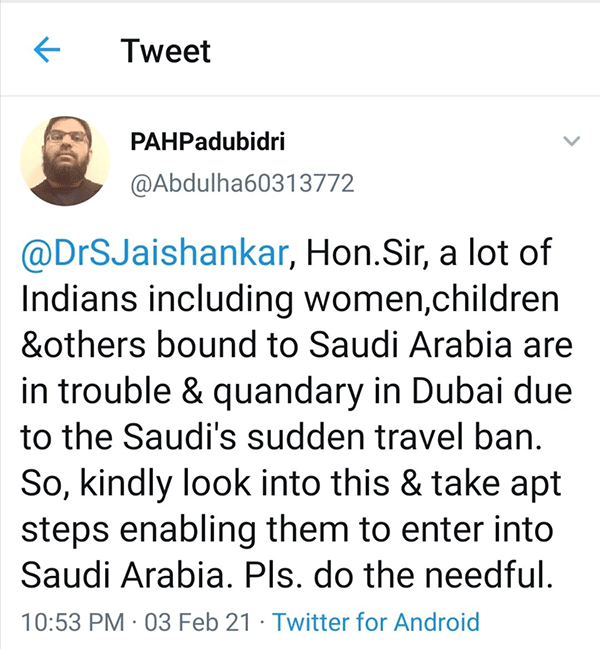Go back using the left arrow
Image resolution: width=600 pixels, height=649 pixels.
(47, 50)
